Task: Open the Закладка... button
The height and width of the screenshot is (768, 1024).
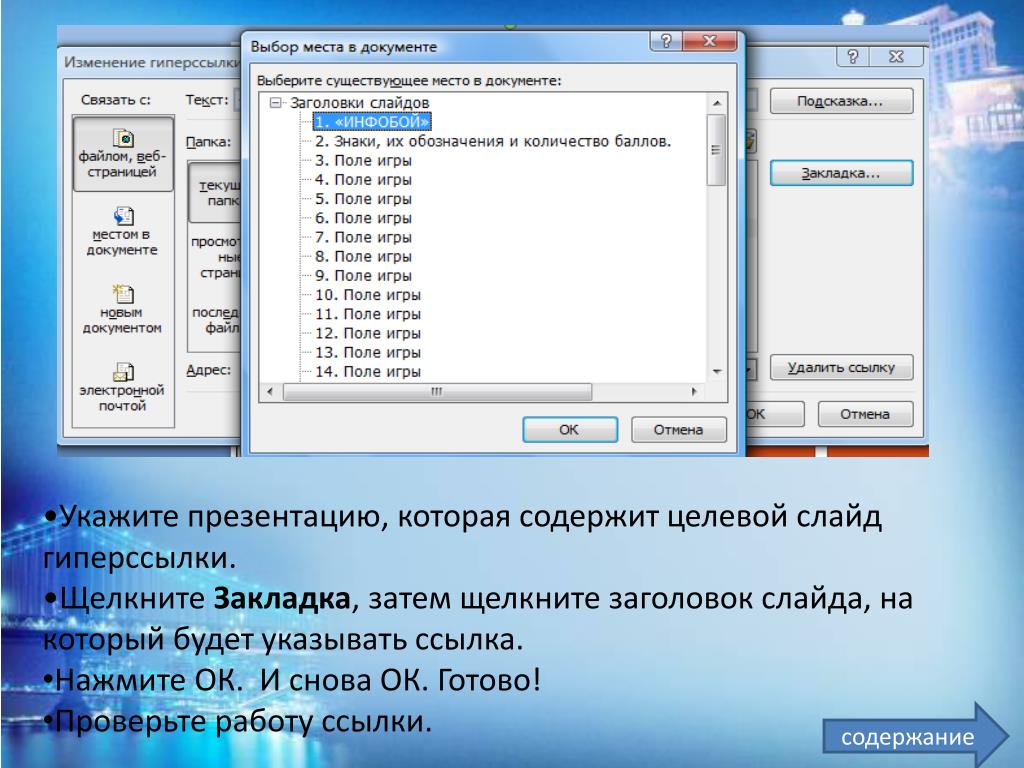Action: click(x=841, y=173)
